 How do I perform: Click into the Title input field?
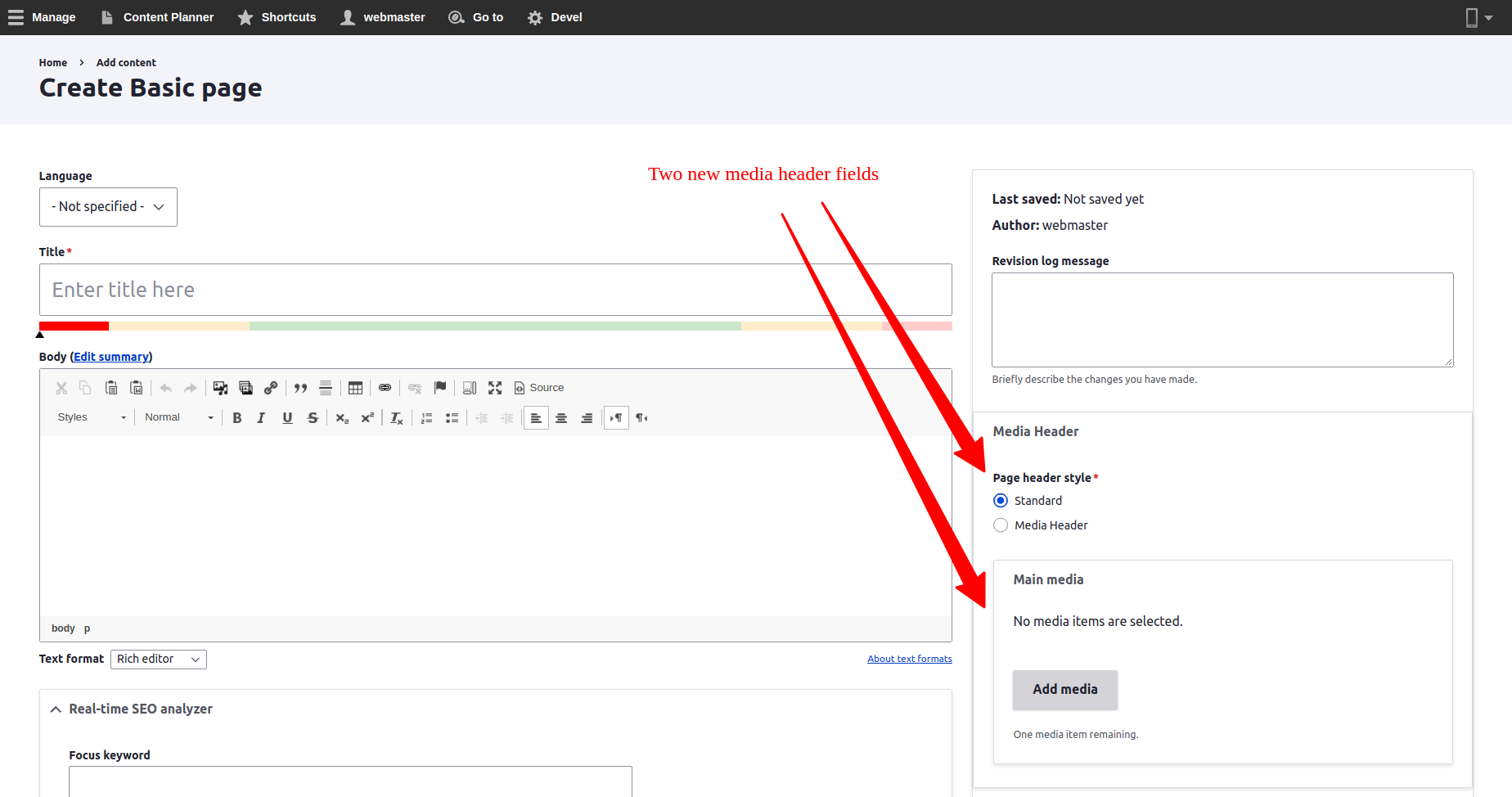tap(495, 290)
